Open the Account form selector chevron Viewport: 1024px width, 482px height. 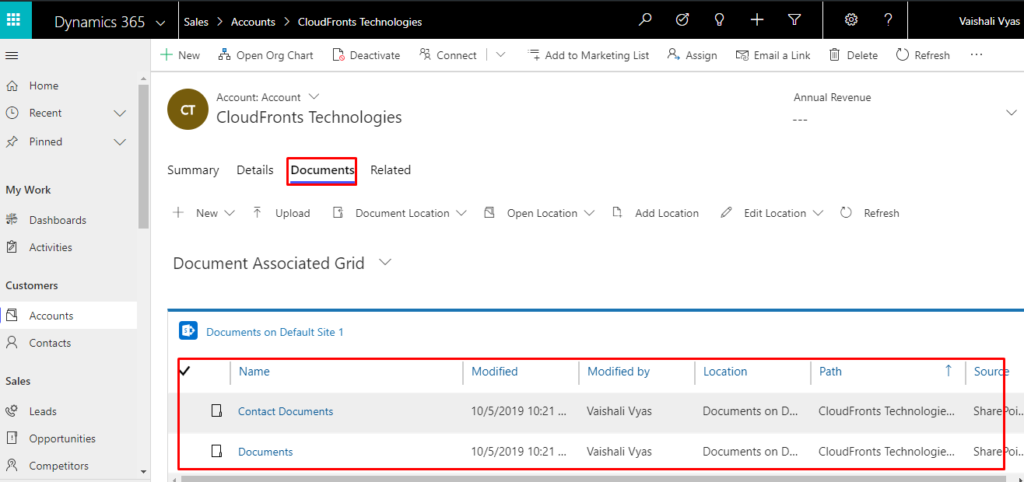point(313,97)
